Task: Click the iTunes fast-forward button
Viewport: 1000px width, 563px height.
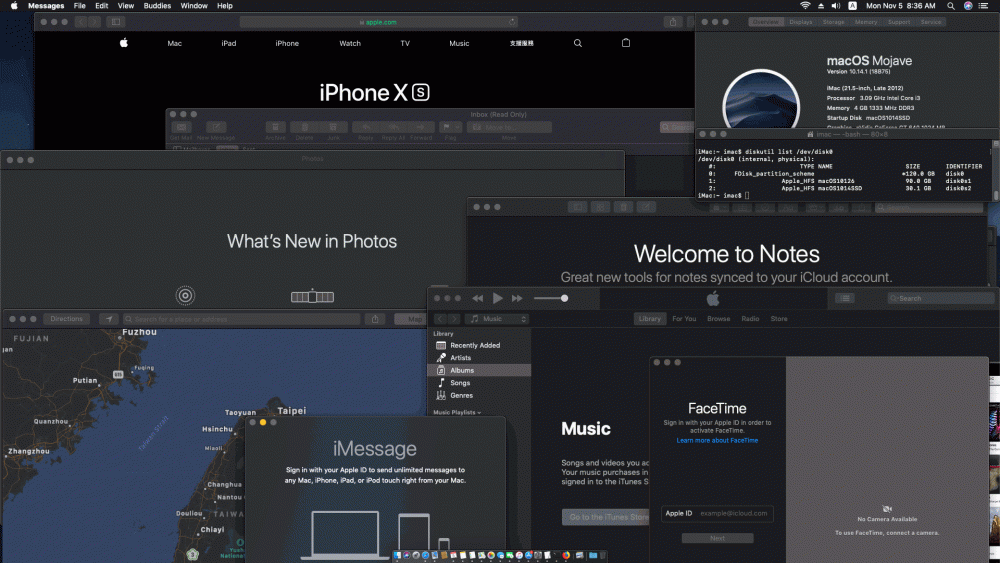Action: point(517,298)
